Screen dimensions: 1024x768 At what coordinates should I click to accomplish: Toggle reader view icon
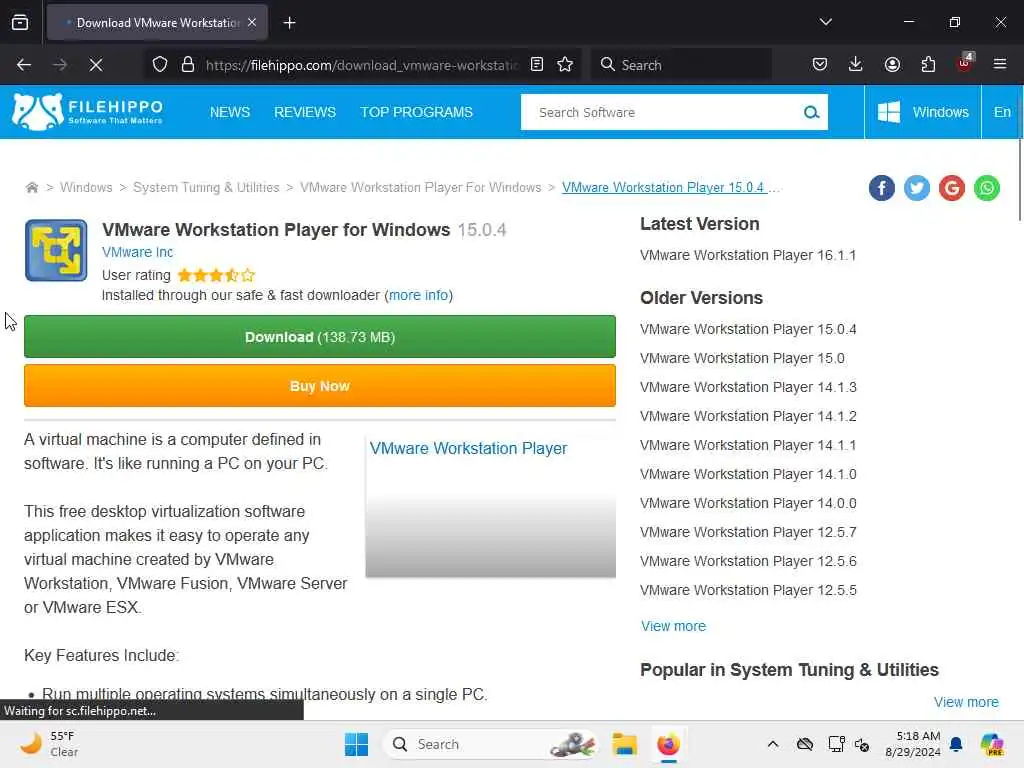(x=537, y=65)
